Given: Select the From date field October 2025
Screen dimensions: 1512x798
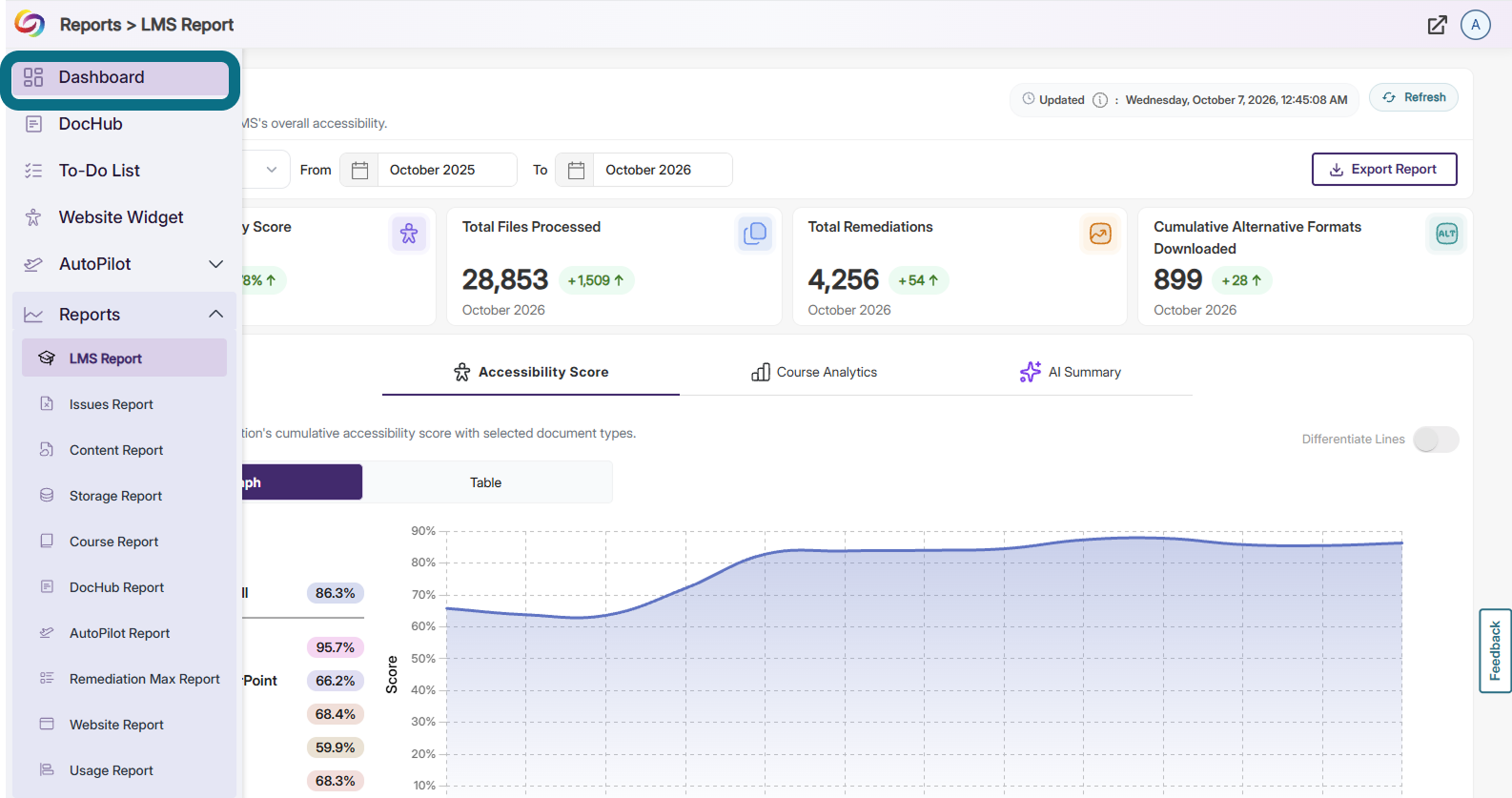Looking at the screenshot, I should (447, 170).
